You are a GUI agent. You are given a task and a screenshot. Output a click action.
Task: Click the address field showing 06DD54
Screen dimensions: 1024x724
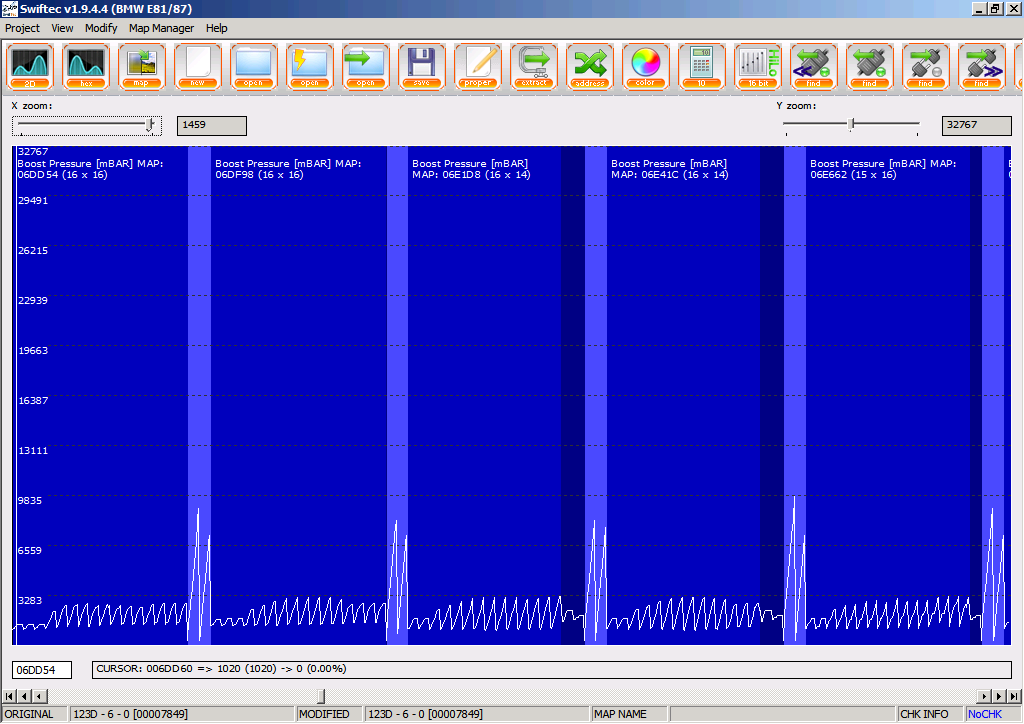(x=42, y=670)
